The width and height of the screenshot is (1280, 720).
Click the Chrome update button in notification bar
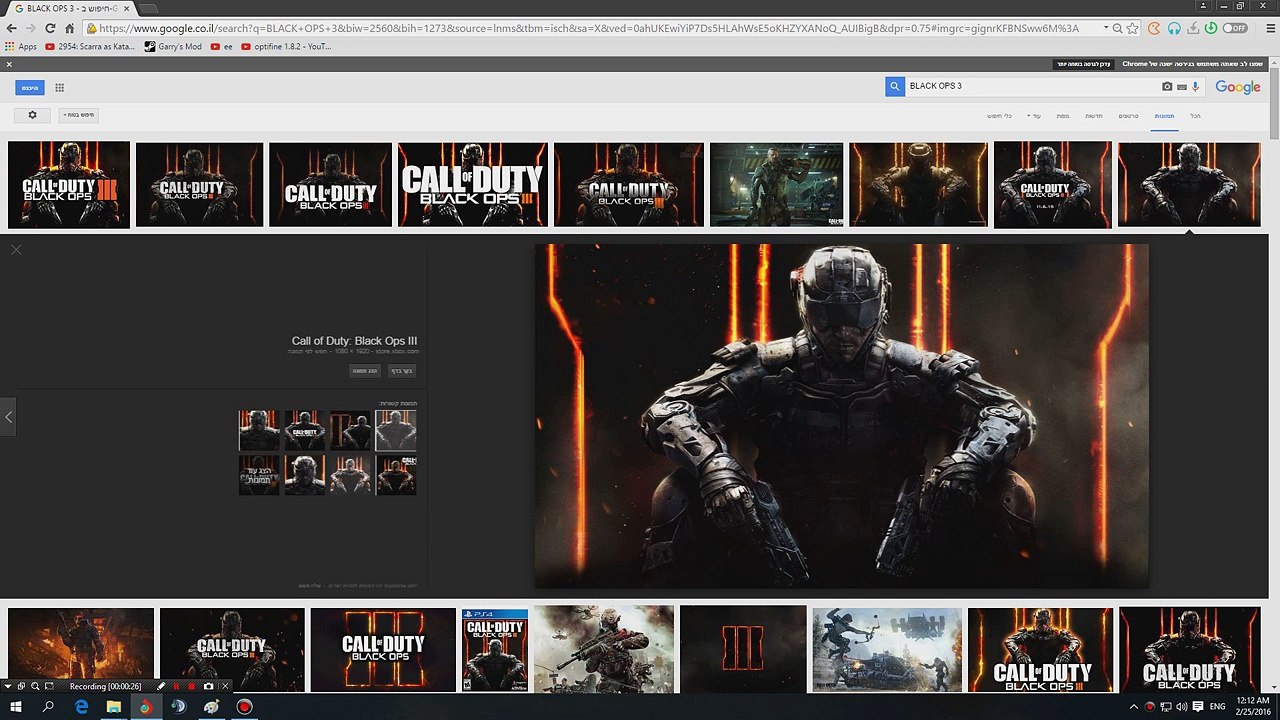[1085, 64]
